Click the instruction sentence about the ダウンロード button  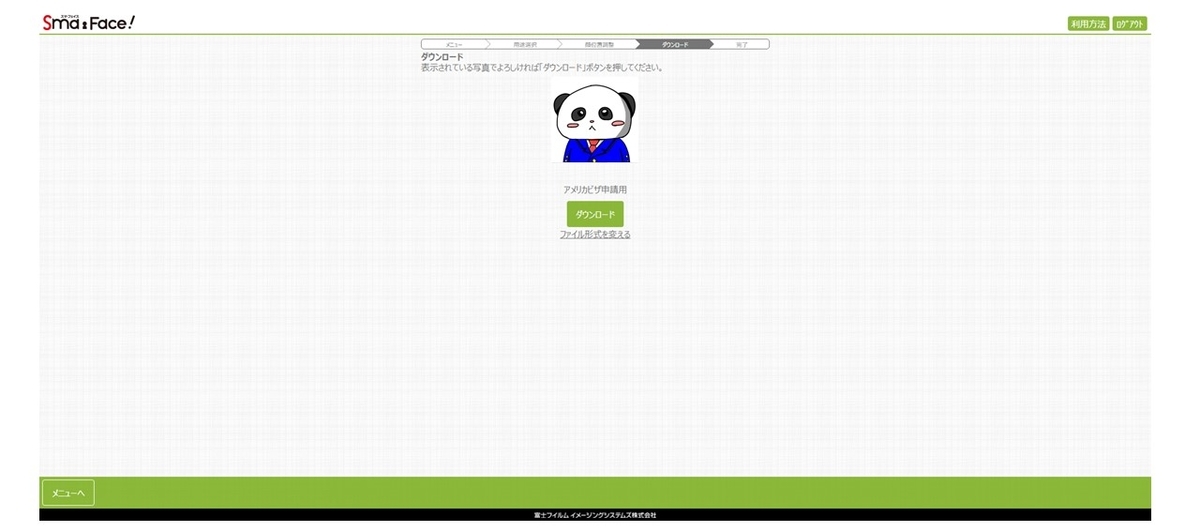[x=542, y=68]
